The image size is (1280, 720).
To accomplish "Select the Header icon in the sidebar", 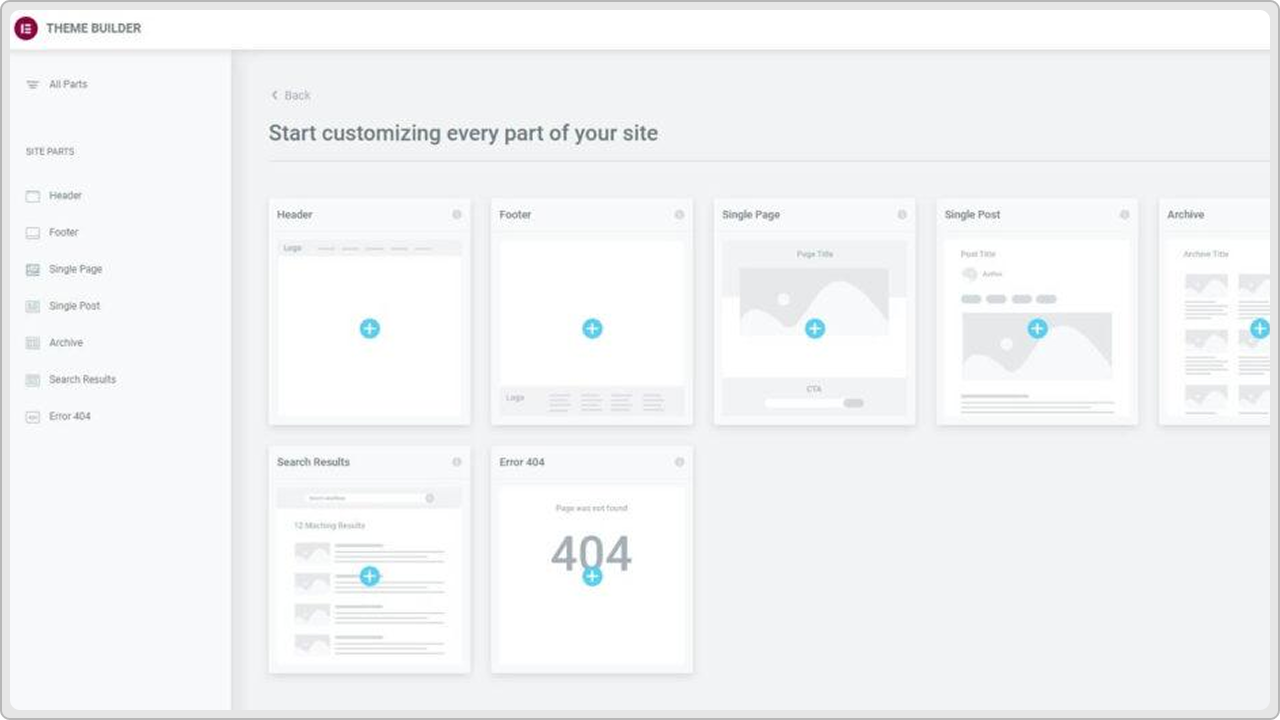I will [x=31, y=195].
